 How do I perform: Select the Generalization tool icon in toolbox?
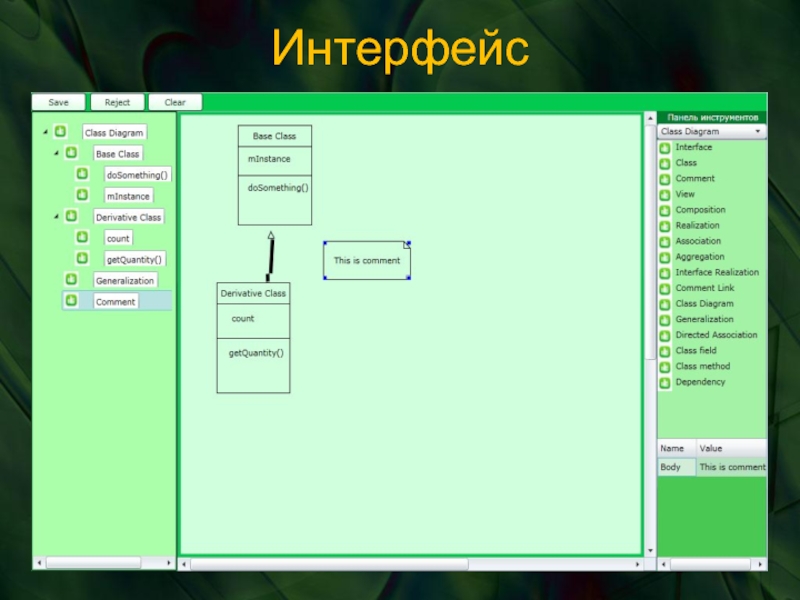coord(665,320)
